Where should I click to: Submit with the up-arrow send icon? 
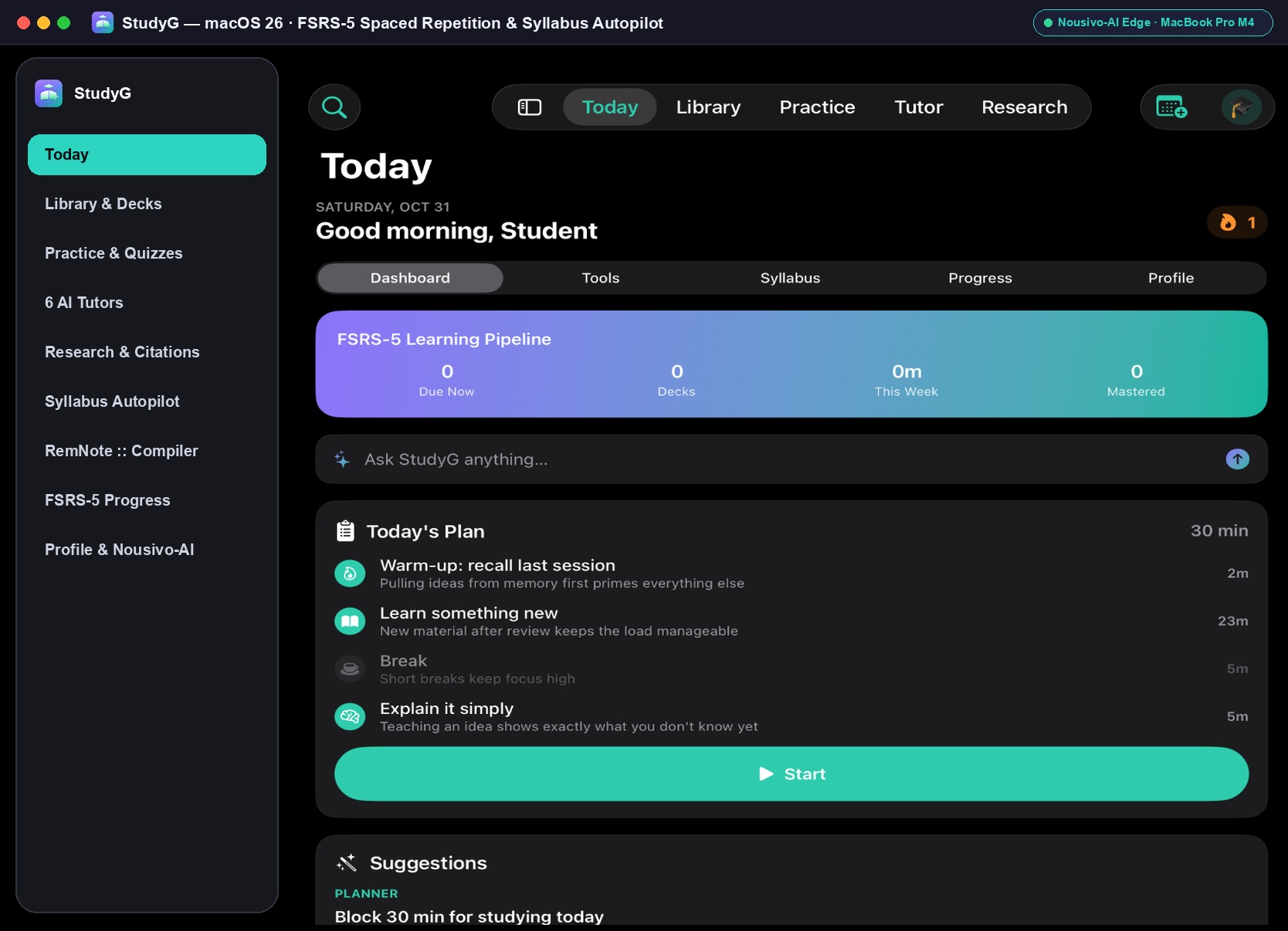pos(1237,459)
